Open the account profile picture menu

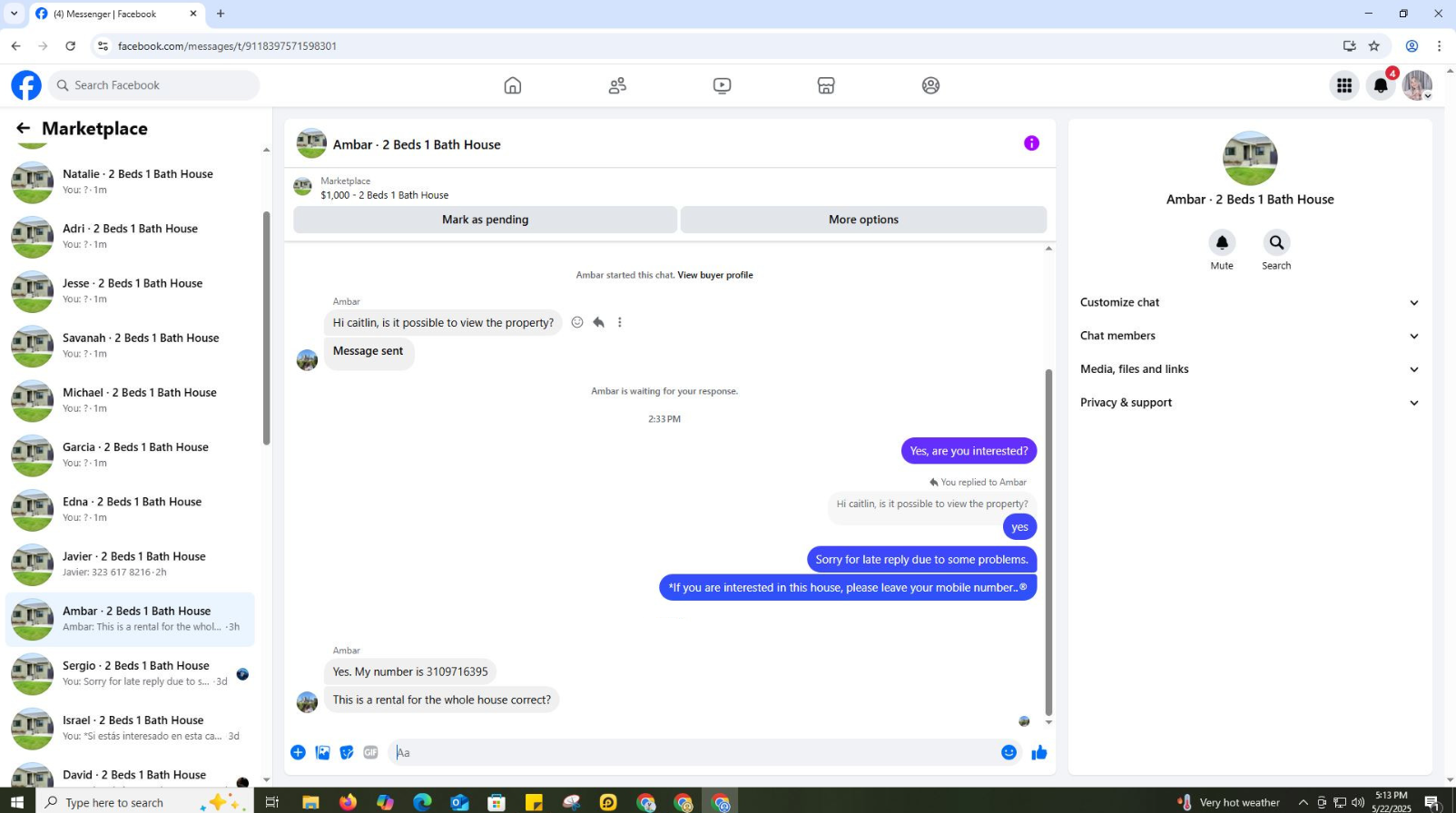1417,85
